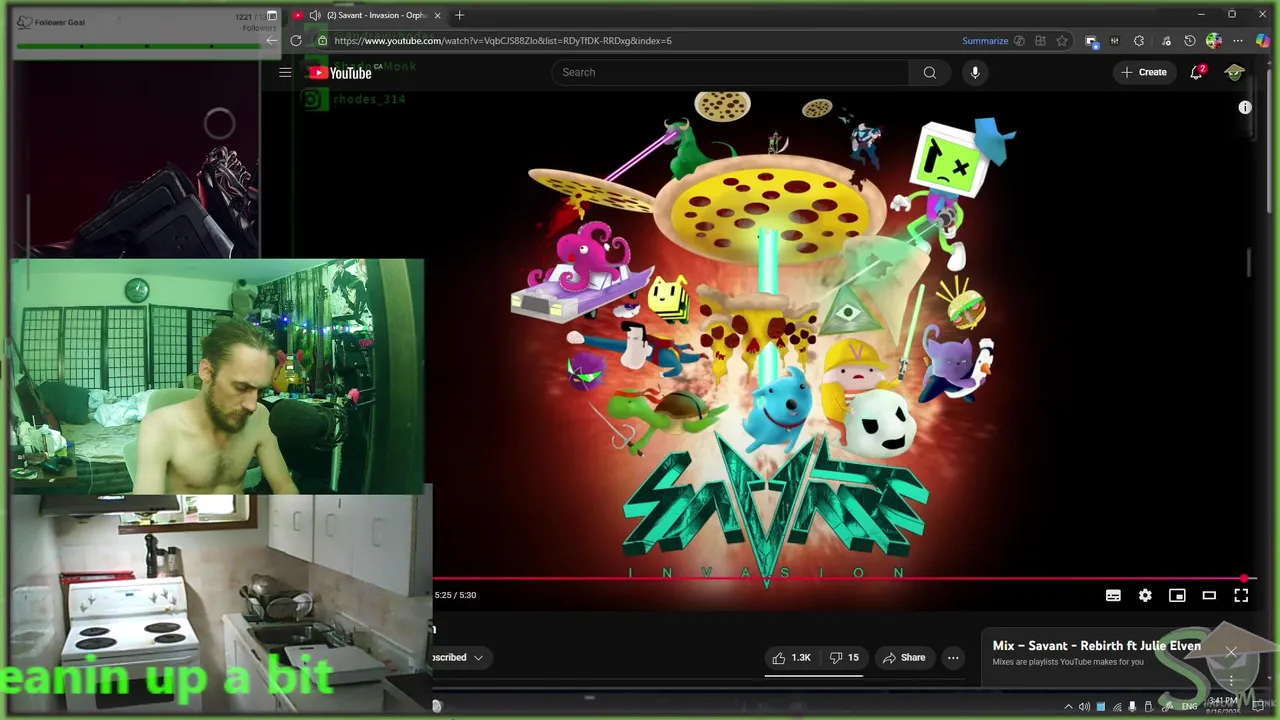Mute the Savant Invasion tab audio

tap(315, 15)
